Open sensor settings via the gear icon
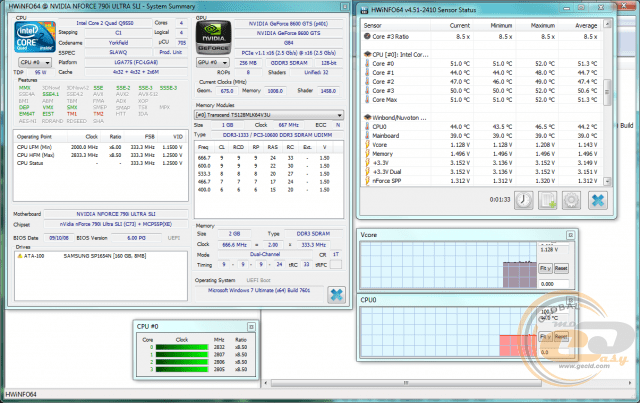The image size is (640, 403). click(572, 199)
